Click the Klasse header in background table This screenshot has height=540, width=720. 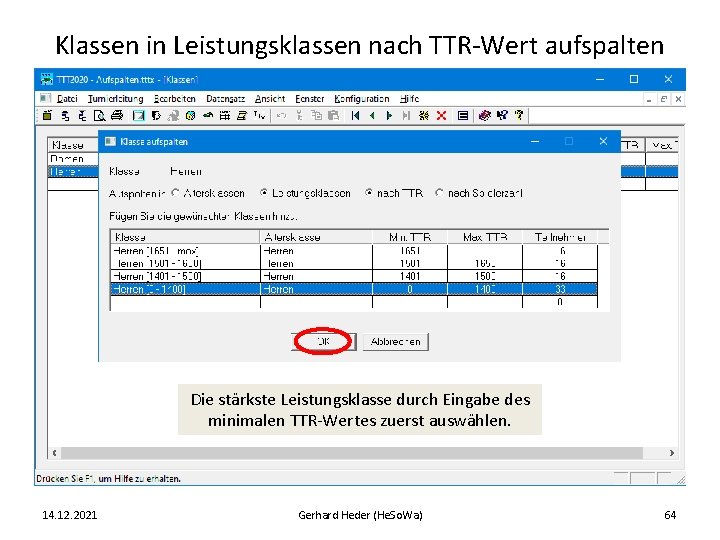pos(73,145)
